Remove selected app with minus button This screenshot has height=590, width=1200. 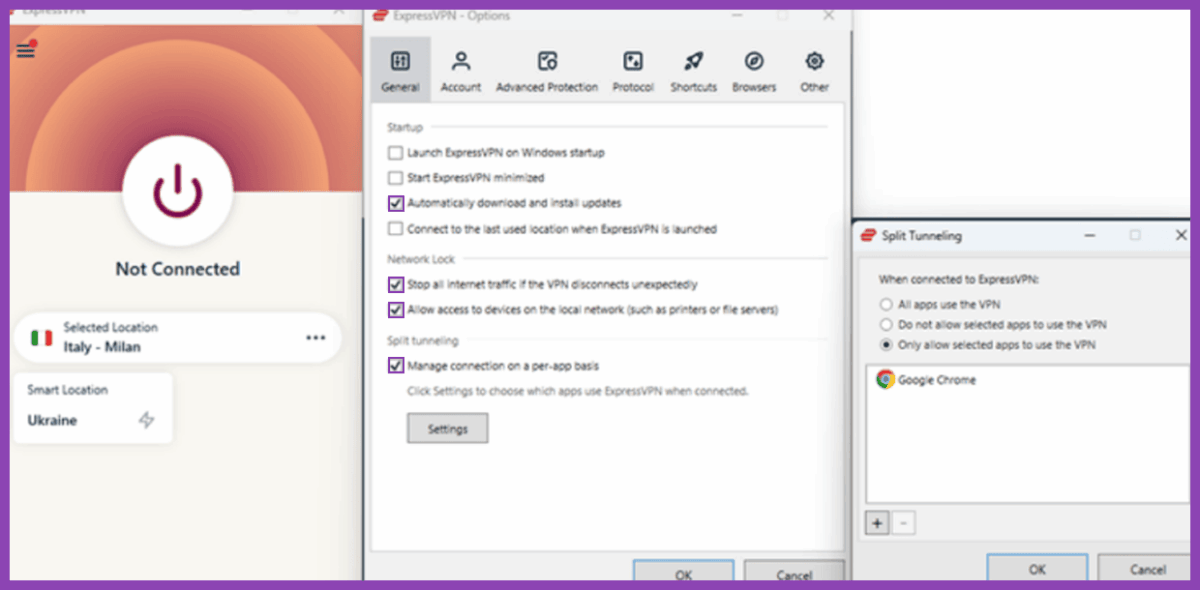[902, 523]
